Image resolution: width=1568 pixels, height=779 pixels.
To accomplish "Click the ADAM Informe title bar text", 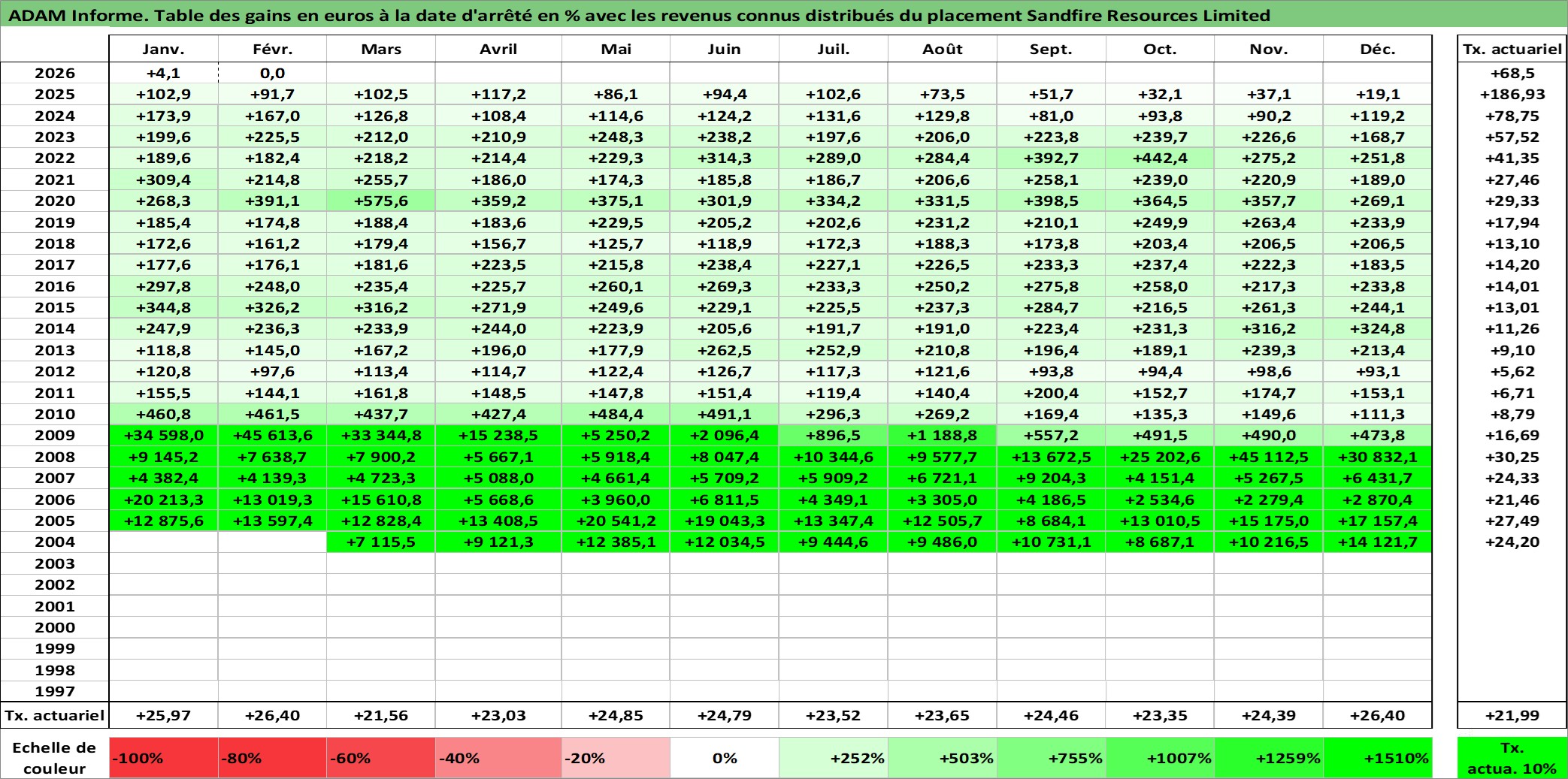I will [x=639, y=15].
